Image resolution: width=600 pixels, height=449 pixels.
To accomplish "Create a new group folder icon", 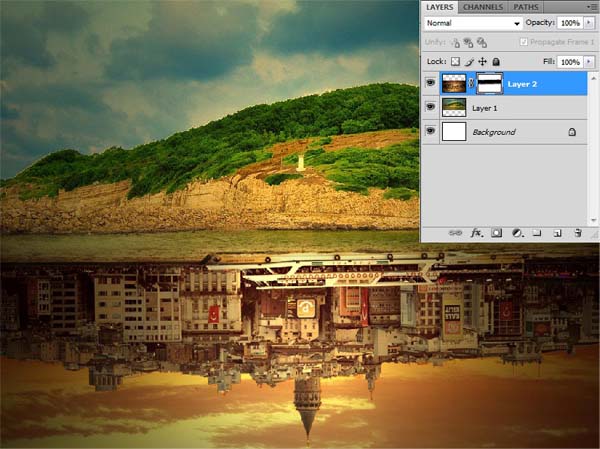I will (537, 233).
